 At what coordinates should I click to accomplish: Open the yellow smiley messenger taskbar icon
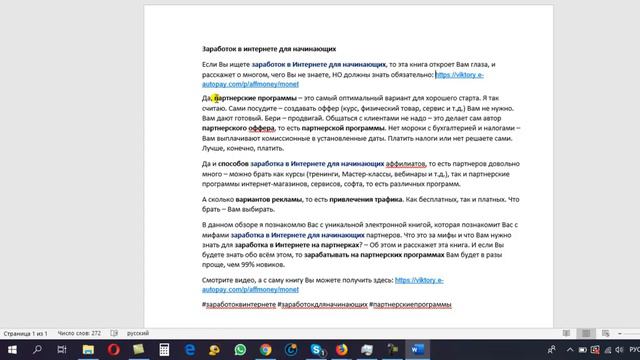215,350
